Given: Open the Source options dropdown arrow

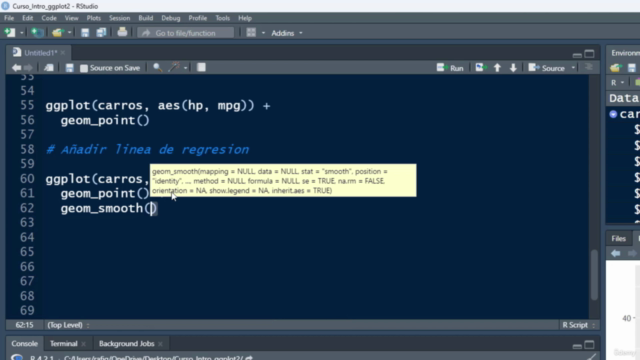Looking at the screenshot, I should click(573, 68).
